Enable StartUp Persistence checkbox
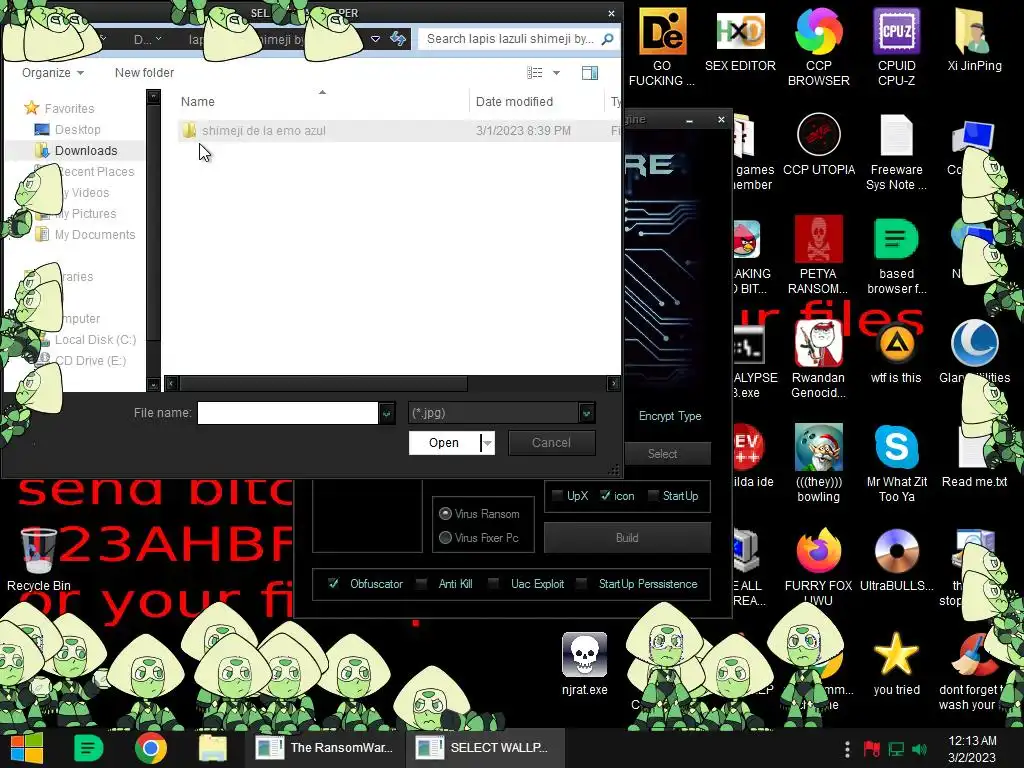This screenshot has width=1024, height=768. 582,583
